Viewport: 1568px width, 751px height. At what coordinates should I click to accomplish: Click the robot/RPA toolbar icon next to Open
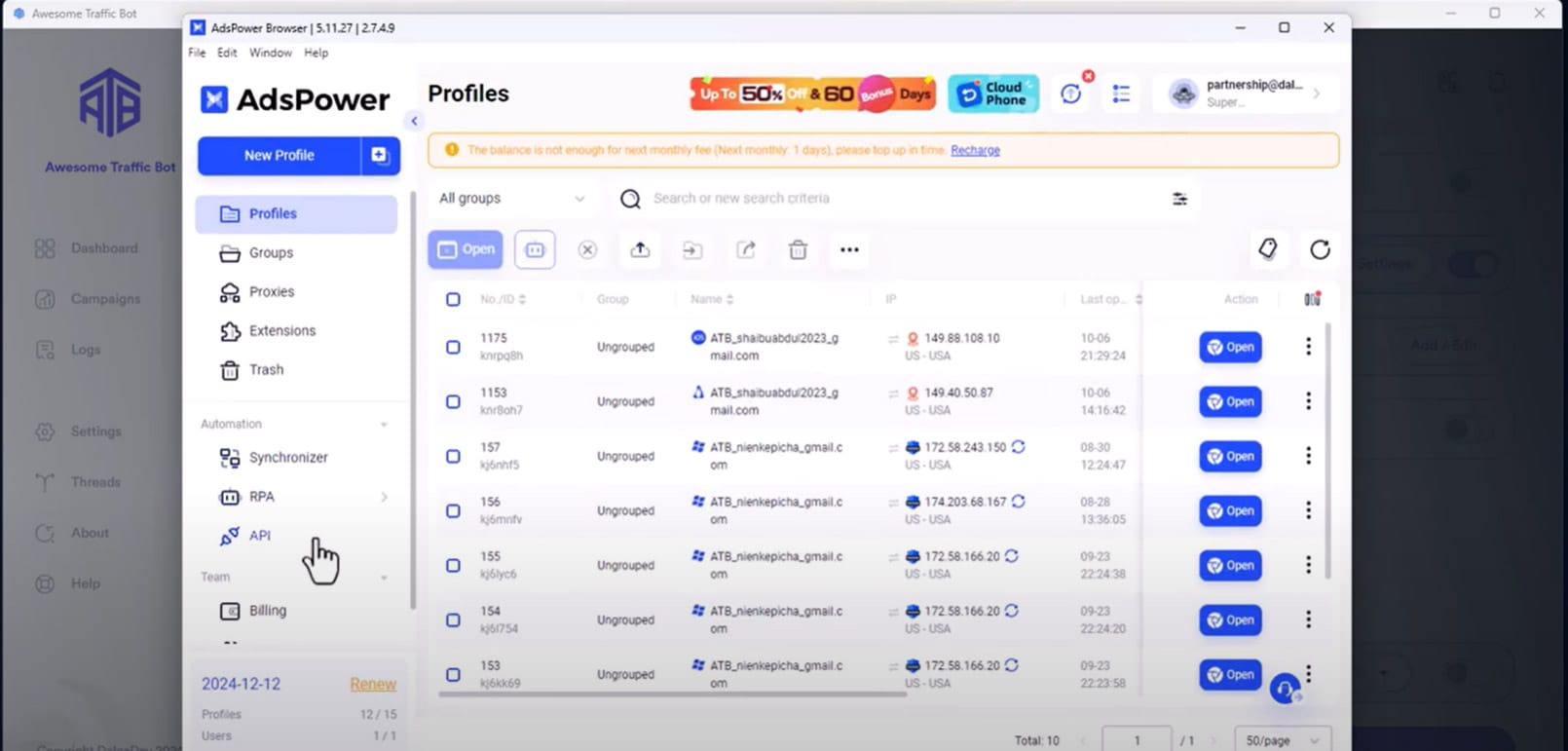click(x=535, y=249)
